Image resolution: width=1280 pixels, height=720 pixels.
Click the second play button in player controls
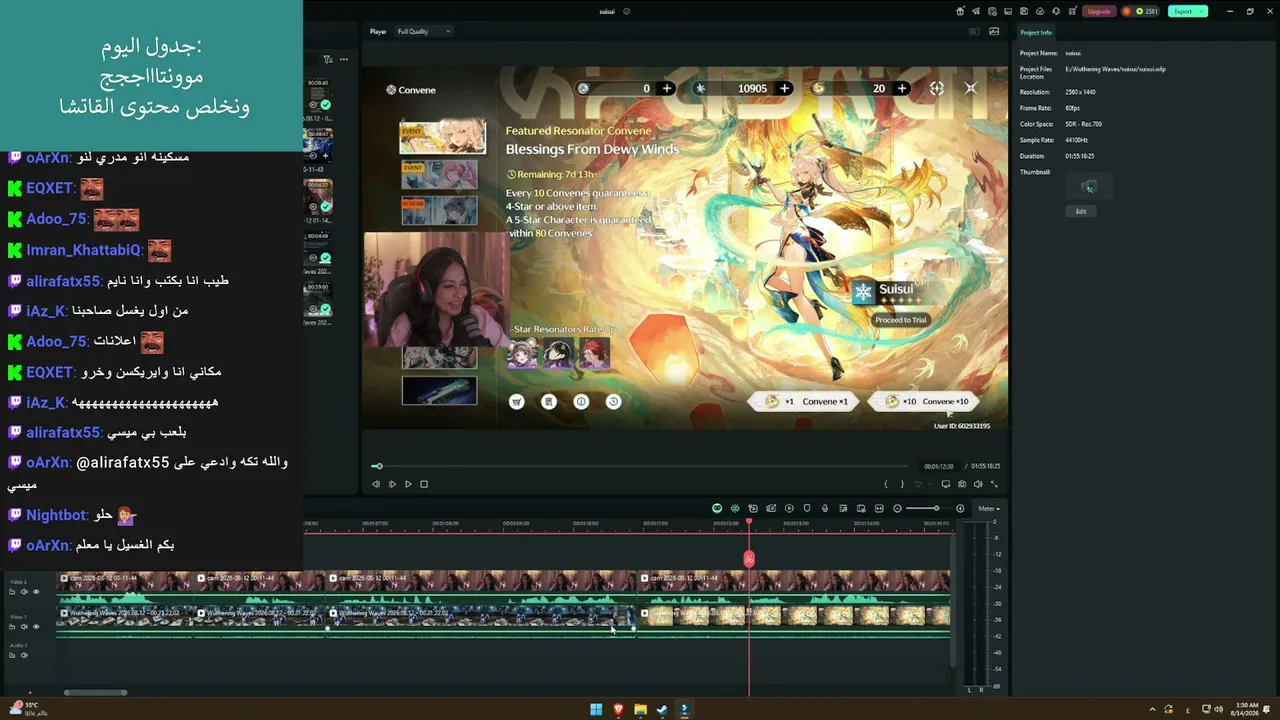[x=408, y=484]
